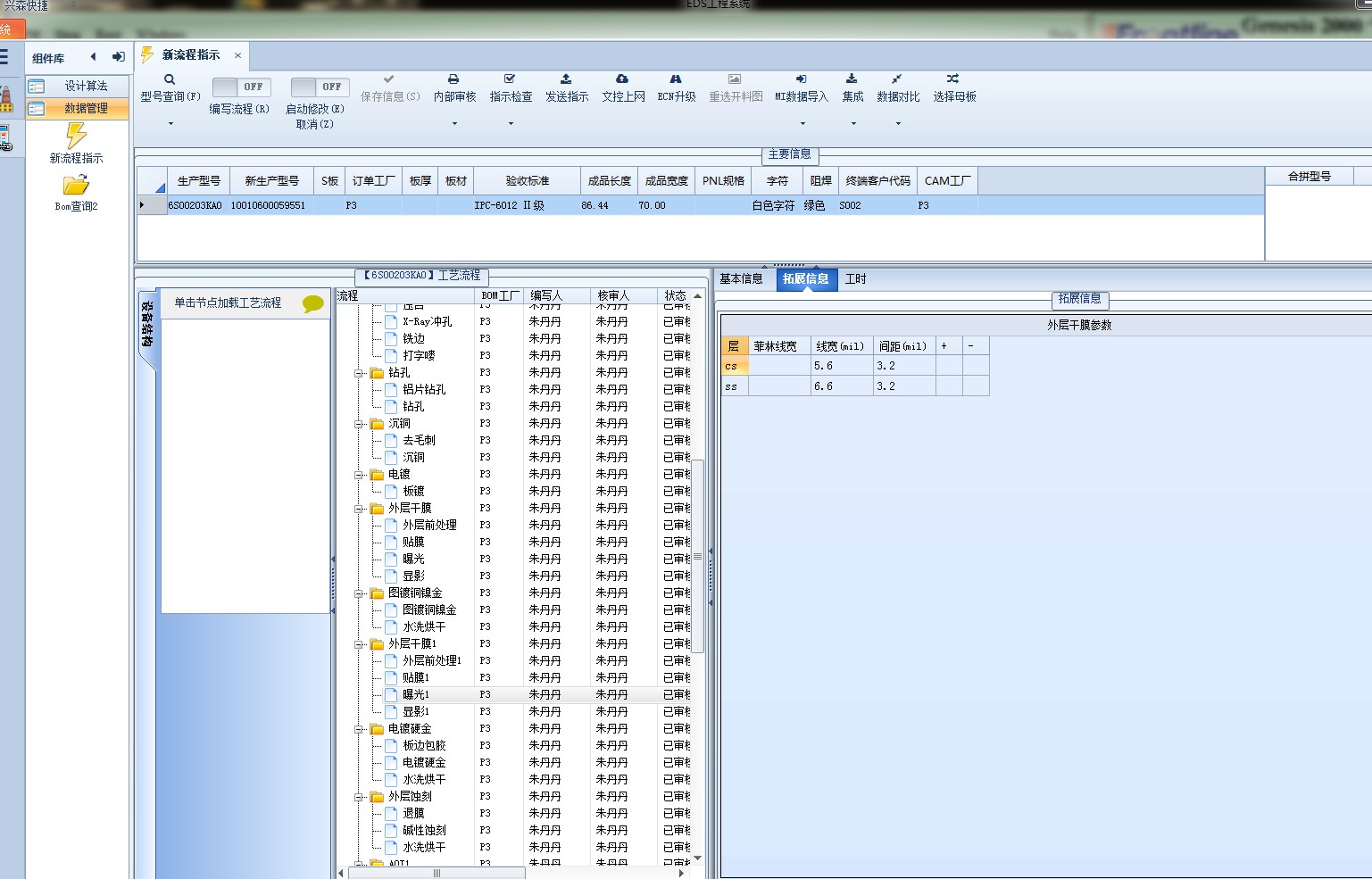Screen dimensions: 1372x879
Task: Click the 指示检查 check icon
Action: 510,79
